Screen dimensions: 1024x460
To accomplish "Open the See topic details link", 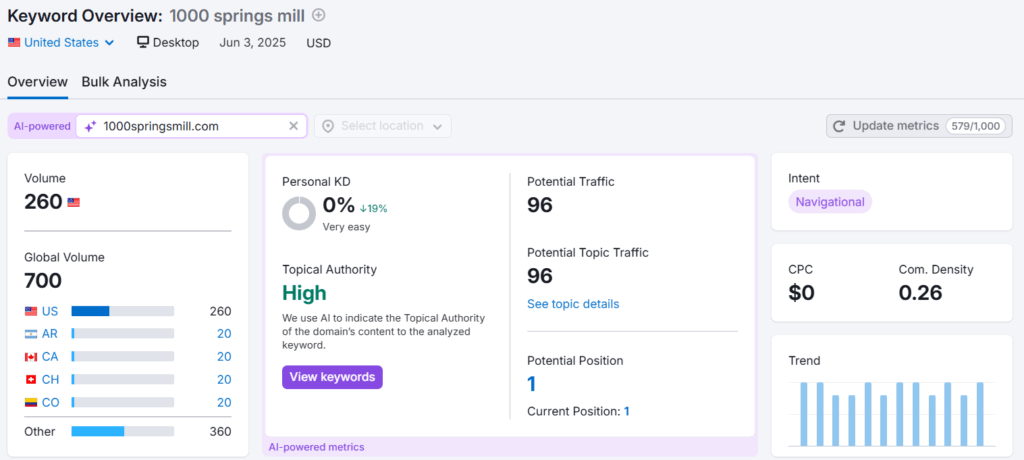I will [573, 304].
